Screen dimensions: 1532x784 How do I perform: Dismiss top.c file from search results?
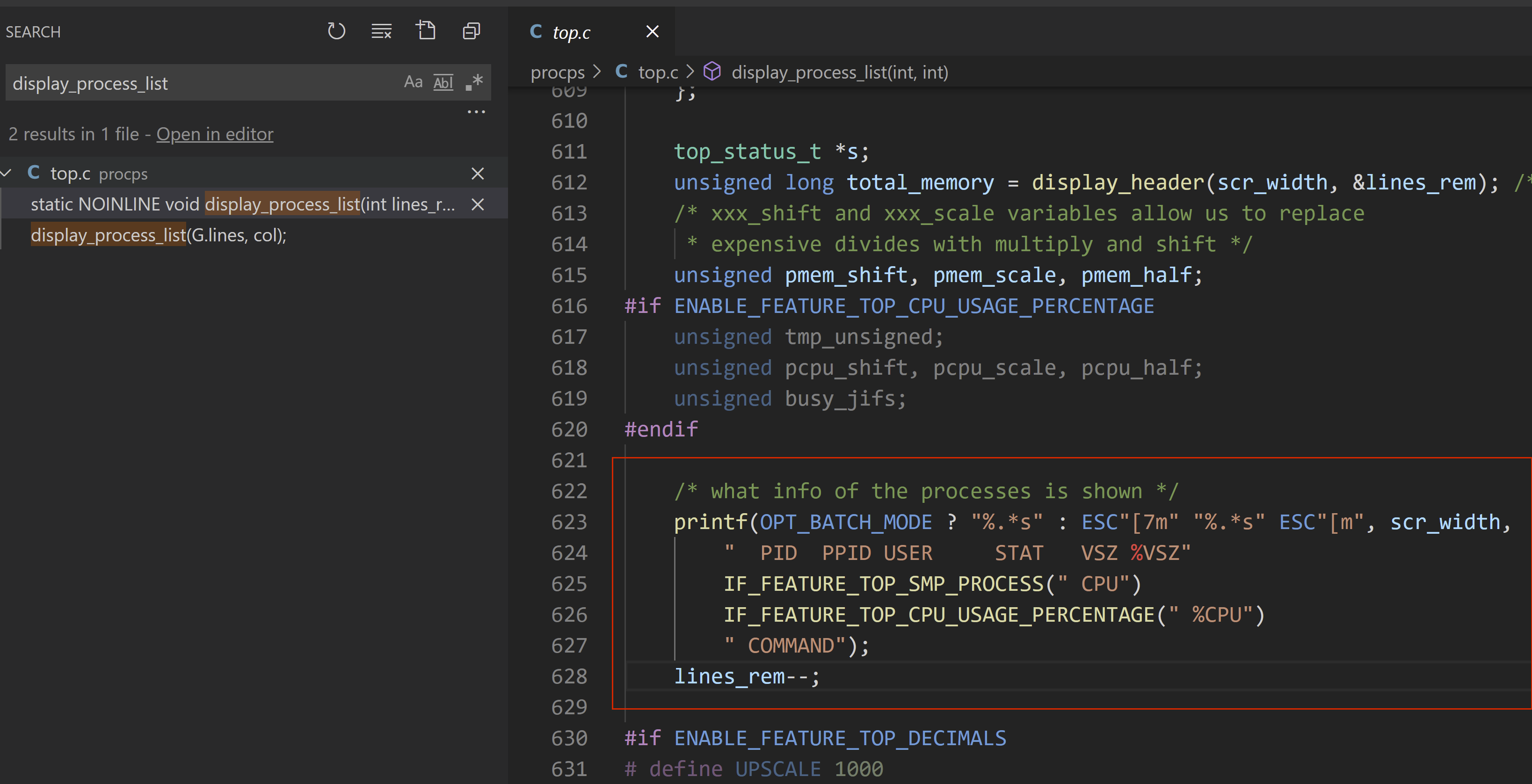pyautogui.click(x=478, y=174)
